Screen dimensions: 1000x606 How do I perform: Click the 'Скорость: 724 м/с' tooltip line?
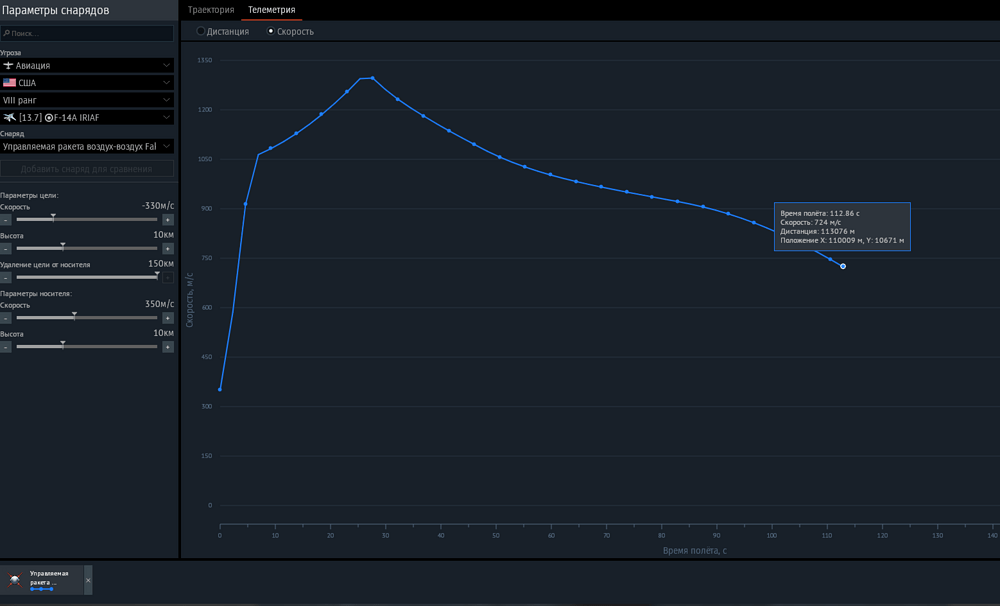point(811,222)
